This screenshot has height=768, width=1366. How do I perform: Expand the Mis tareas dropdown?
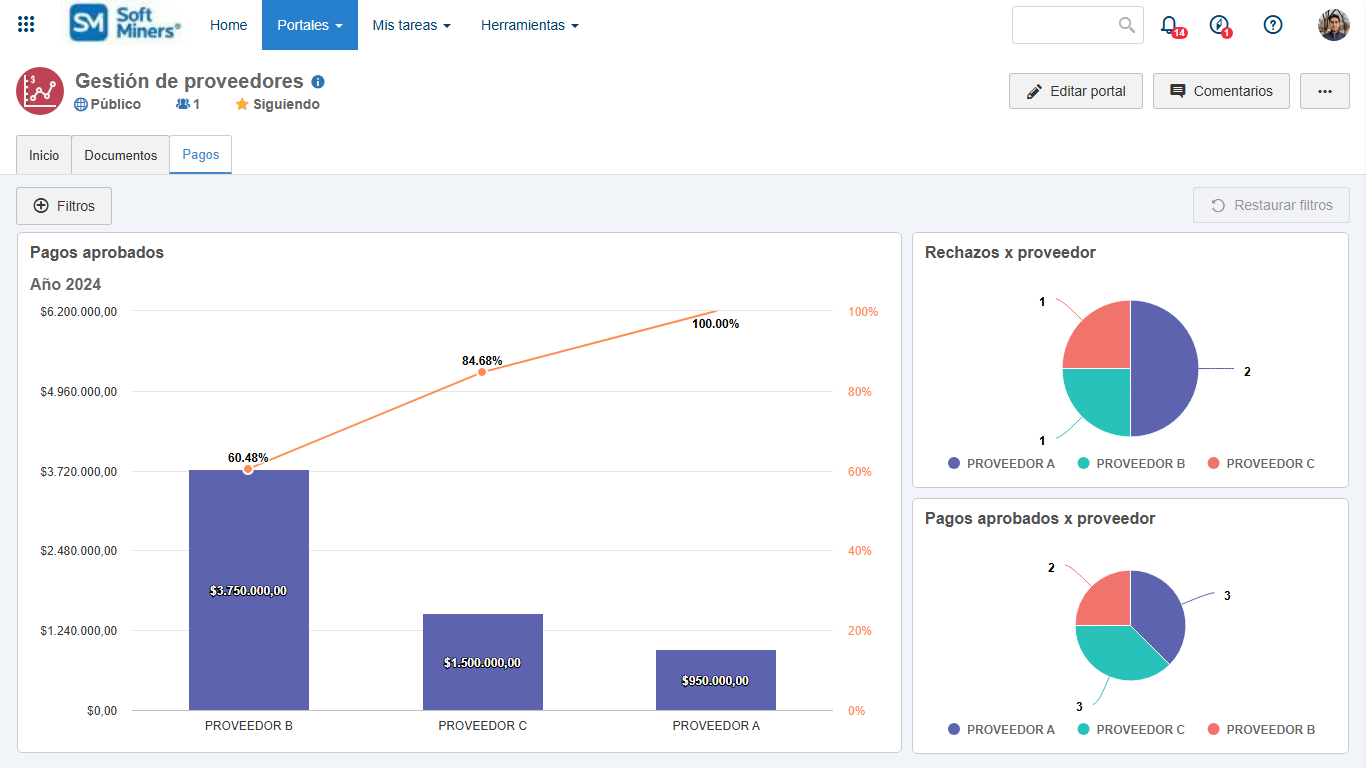pyautogui.click(x=411, y=25)
